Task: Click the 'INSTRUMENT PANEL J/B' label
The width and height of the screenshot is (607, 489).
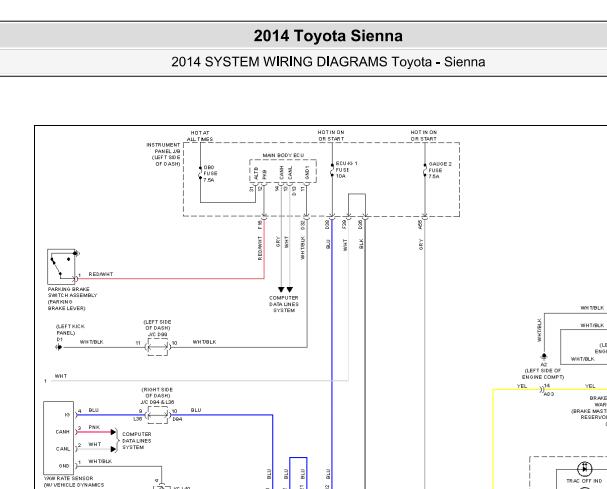Action: pyautogui.click(x=163, y=154)
